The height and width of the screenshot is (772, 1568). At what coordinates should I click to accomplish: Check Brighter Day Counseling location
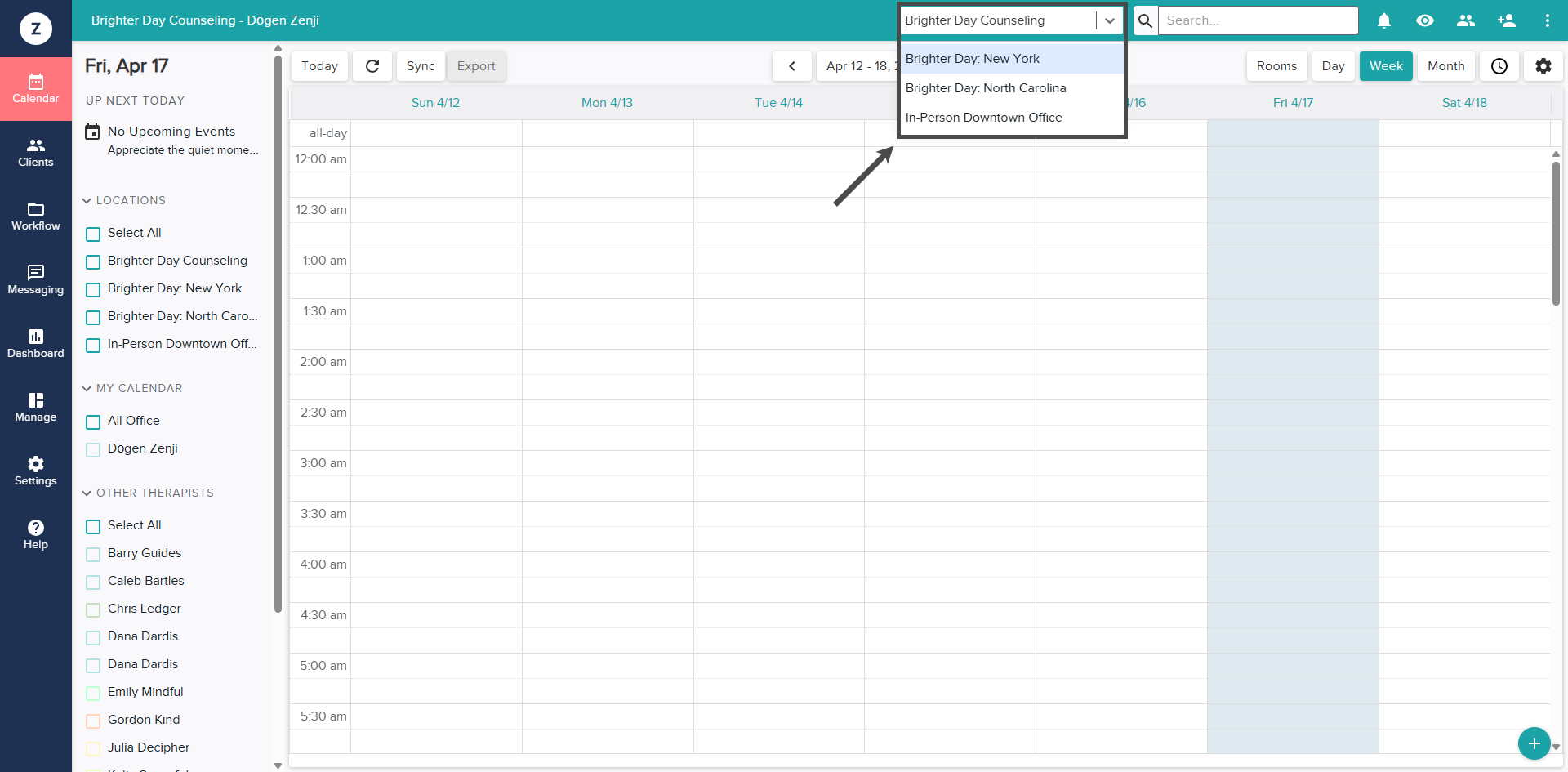[93, 261]
